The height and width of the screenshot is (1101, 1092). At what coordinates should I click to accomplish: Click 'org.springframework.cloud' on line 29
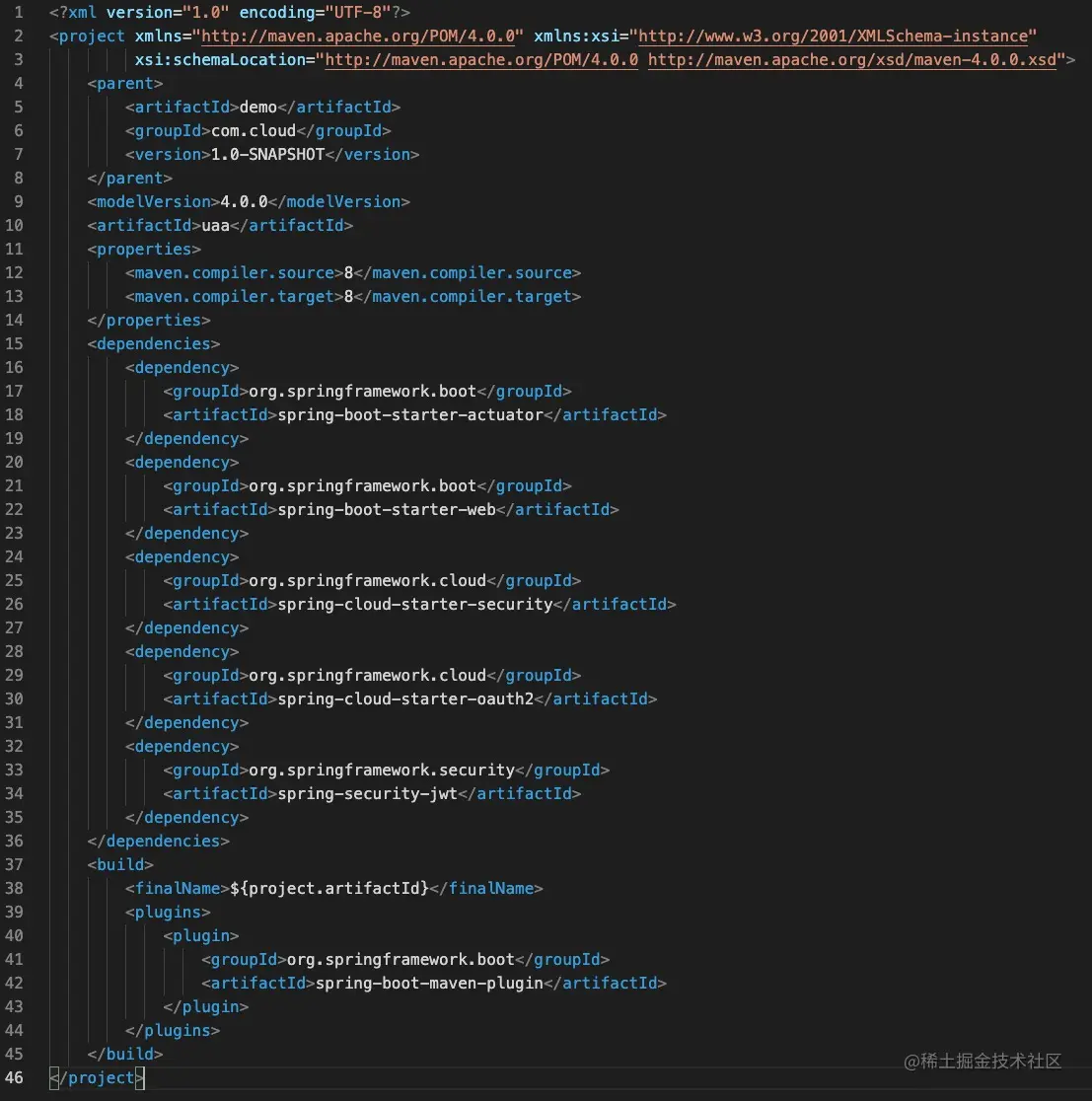coord(367,676)
